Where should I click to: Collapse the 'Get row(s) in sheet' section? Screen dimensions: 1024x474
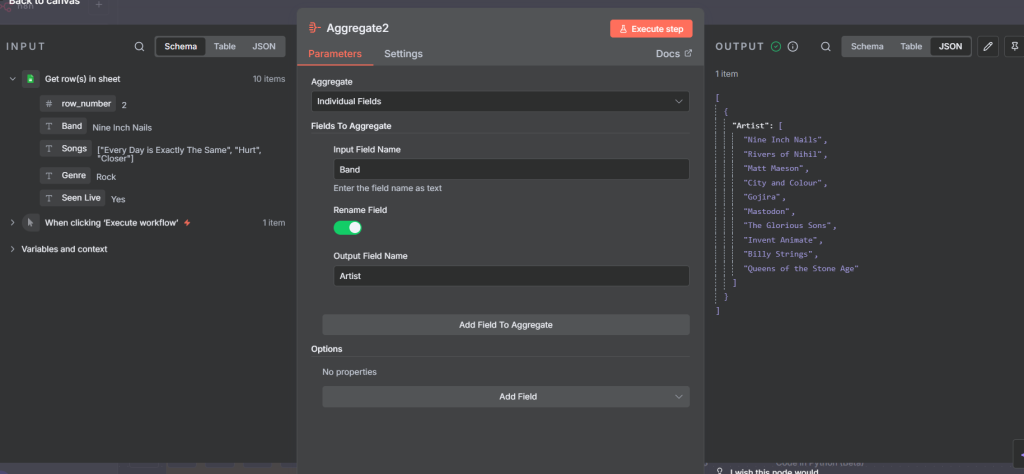pyautogui.click(x=12, y=78)
